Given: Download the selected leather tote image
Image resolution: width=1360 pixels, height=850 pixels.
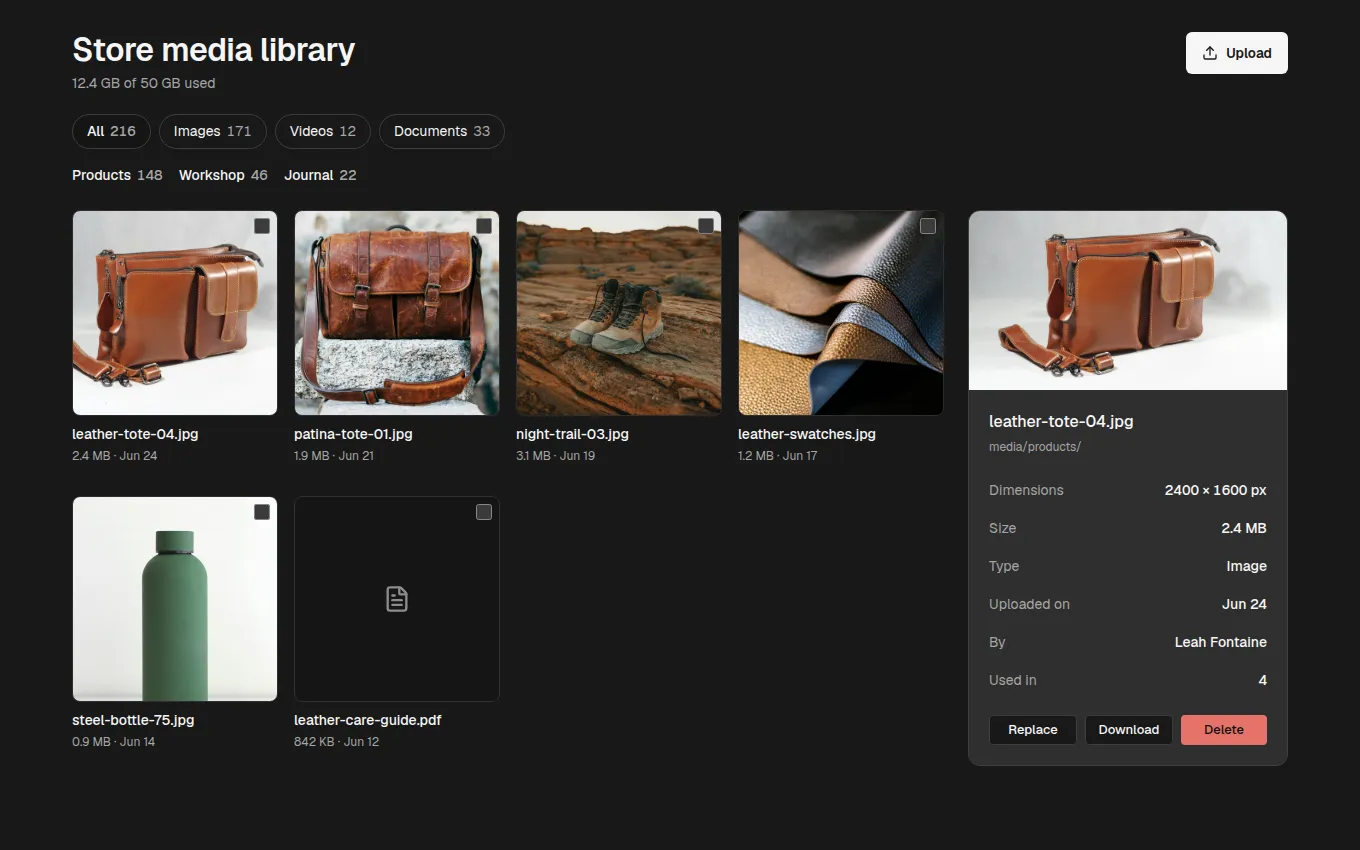Looking at the screenshot, I should click(x=1129, y=730).
